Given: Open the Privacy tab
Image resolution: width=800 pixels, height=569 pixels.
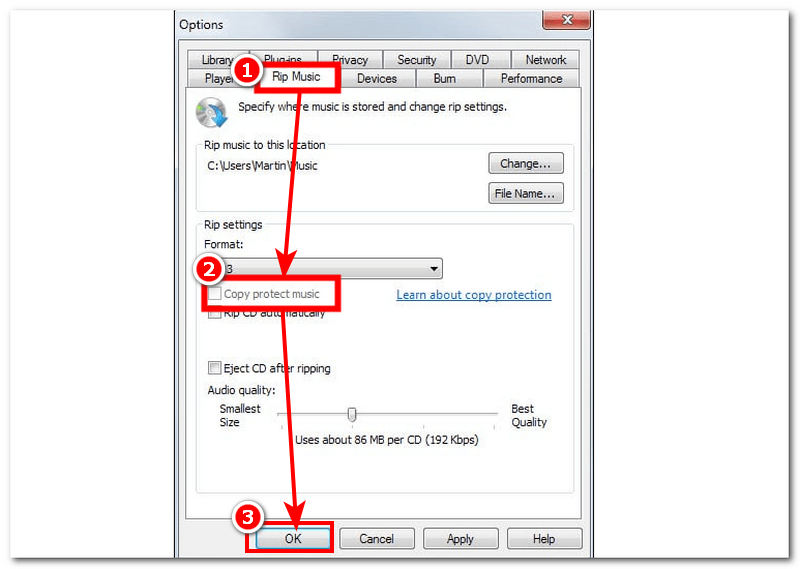Looking at the screenshot, I should (350, 60).
